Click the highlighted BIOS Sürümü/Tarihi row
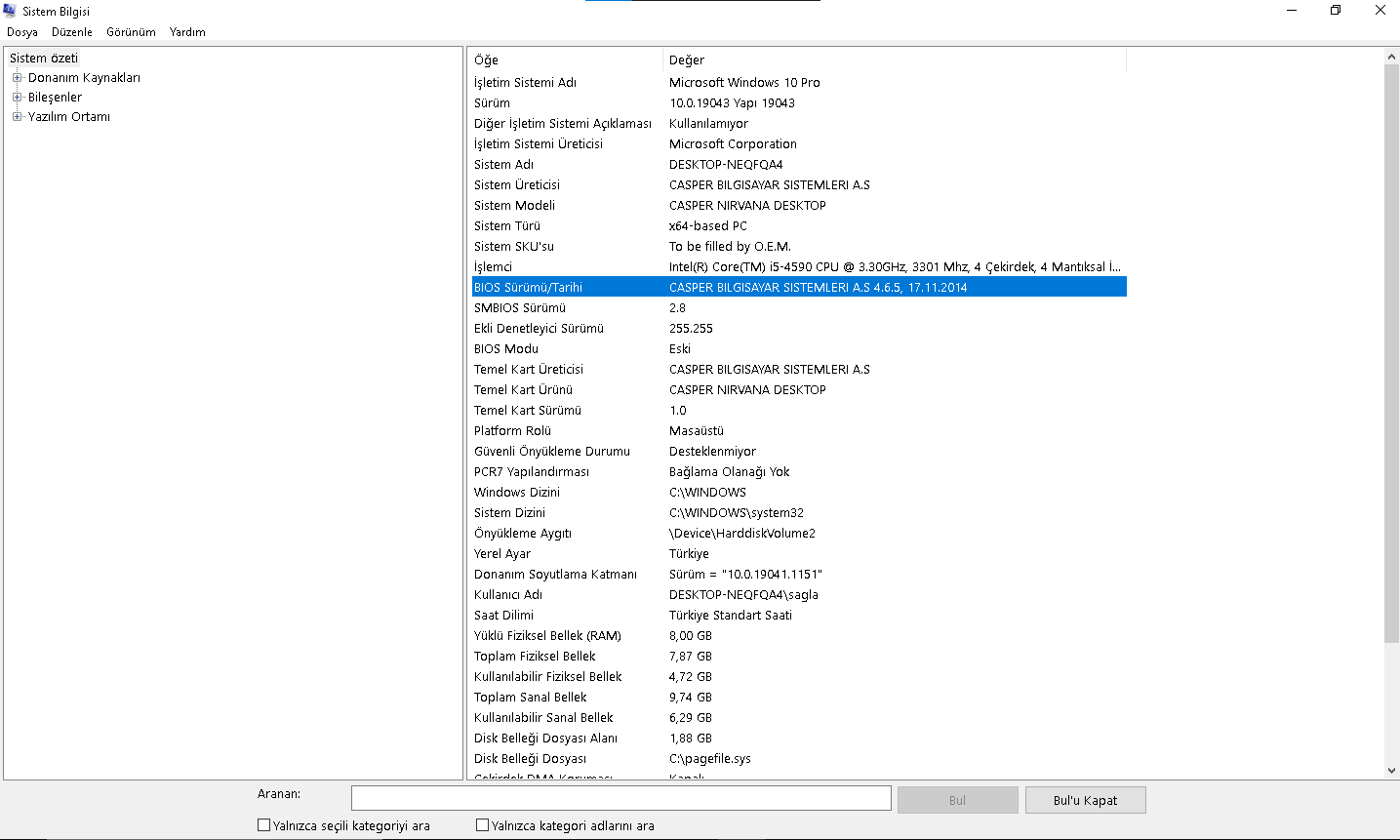This screenshot has width=1400, height=840. coord(799,288)
